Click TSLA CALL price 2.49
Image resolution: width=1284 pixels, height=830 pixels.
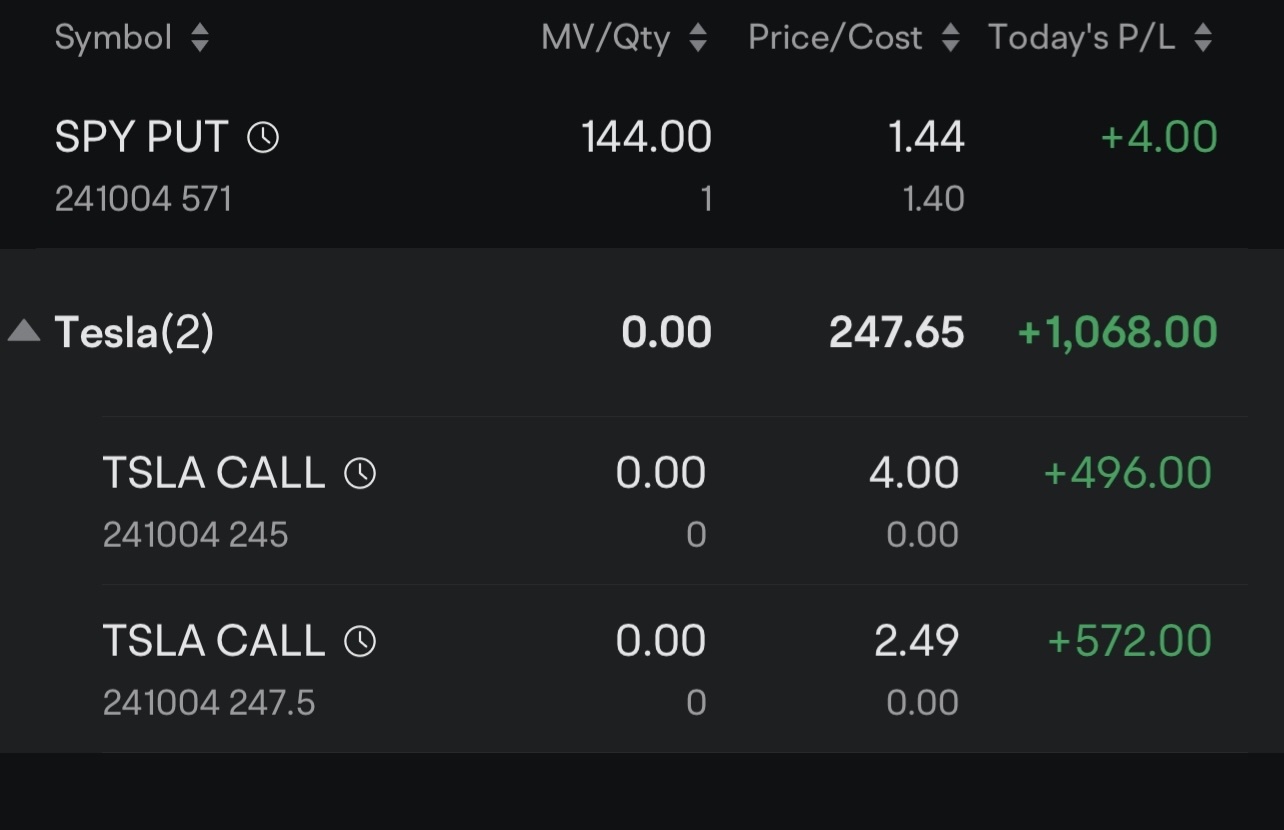(916, 641)
